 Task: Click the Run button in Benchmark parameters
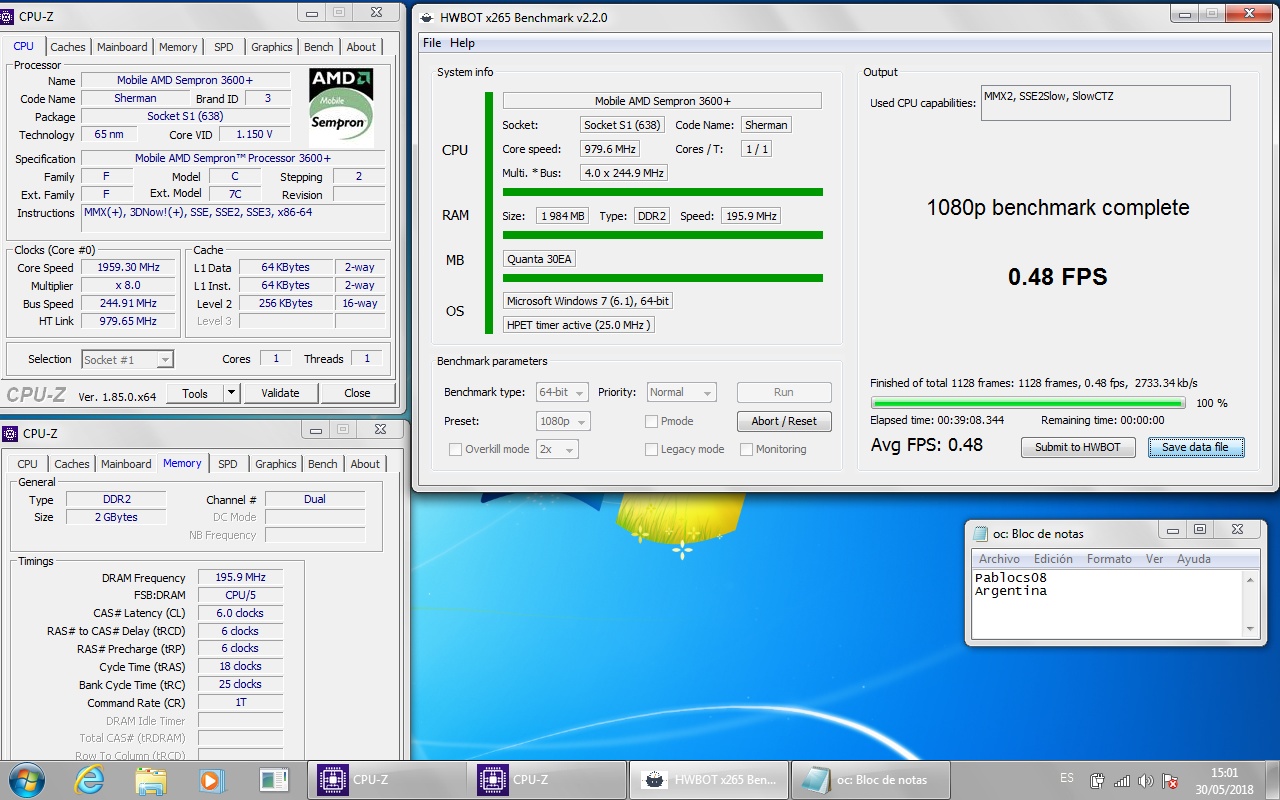tap(784, 393)
